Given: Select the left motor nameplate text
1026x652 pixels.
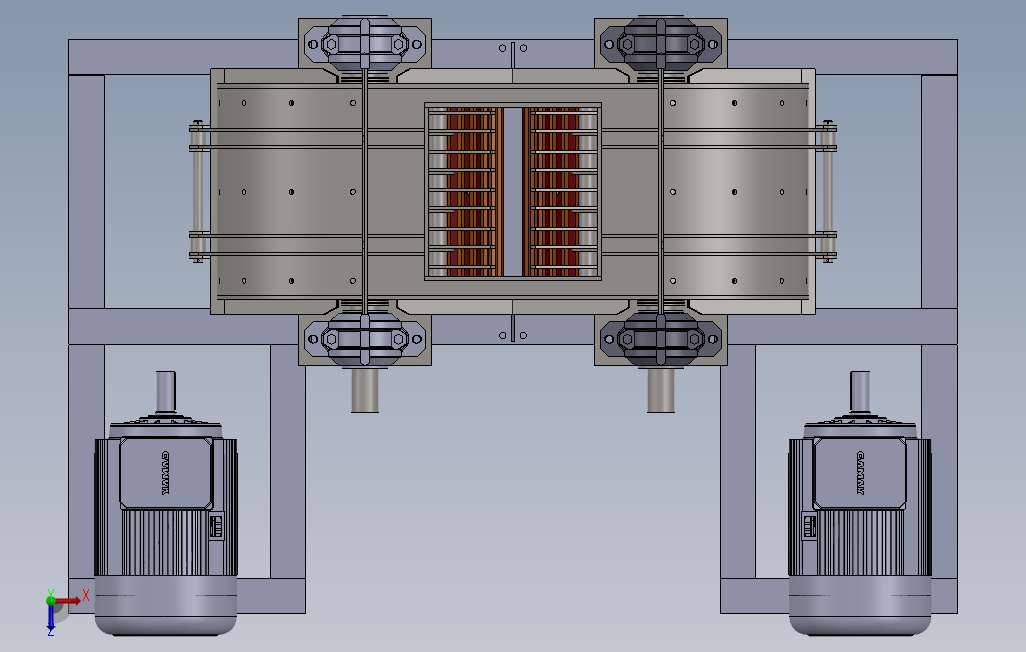Looking at the screenshot, I should point(165,473).
